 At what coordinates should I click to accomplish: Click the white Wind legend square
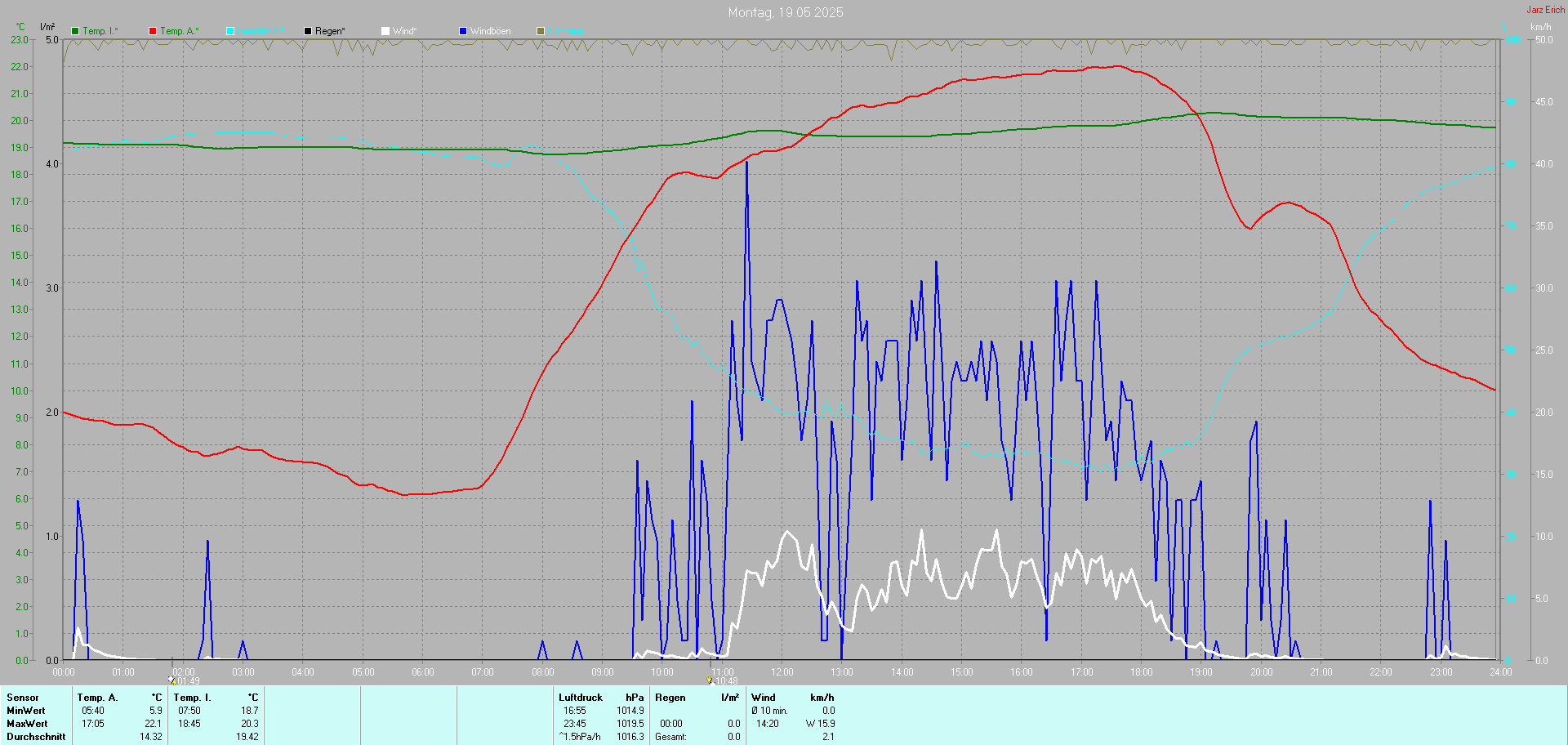pyautogui.click(x=385, y=31)
